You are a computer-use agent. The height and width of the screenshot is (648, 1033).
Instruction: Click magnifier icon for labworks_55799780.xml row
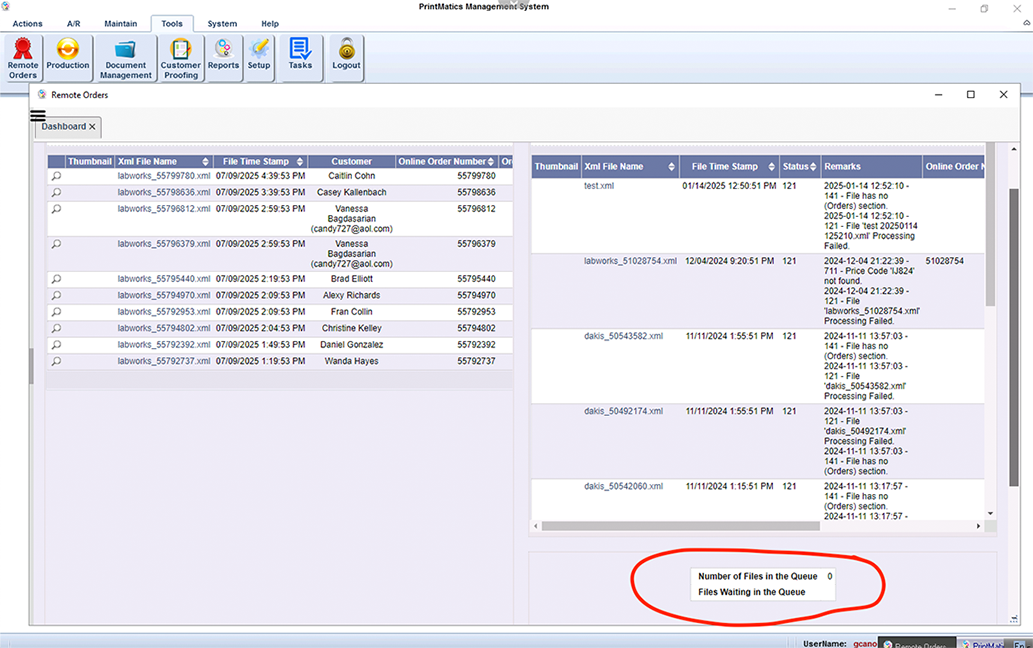click(x=56, y=176)
